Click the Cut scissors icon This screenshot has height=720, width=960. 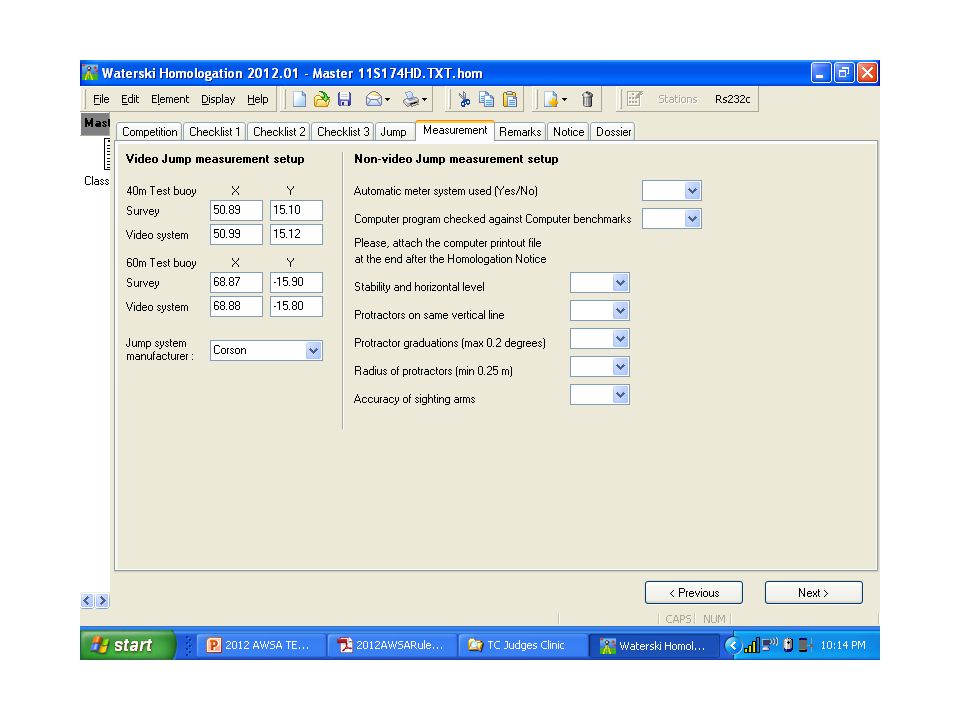click(x=464, y=99)
